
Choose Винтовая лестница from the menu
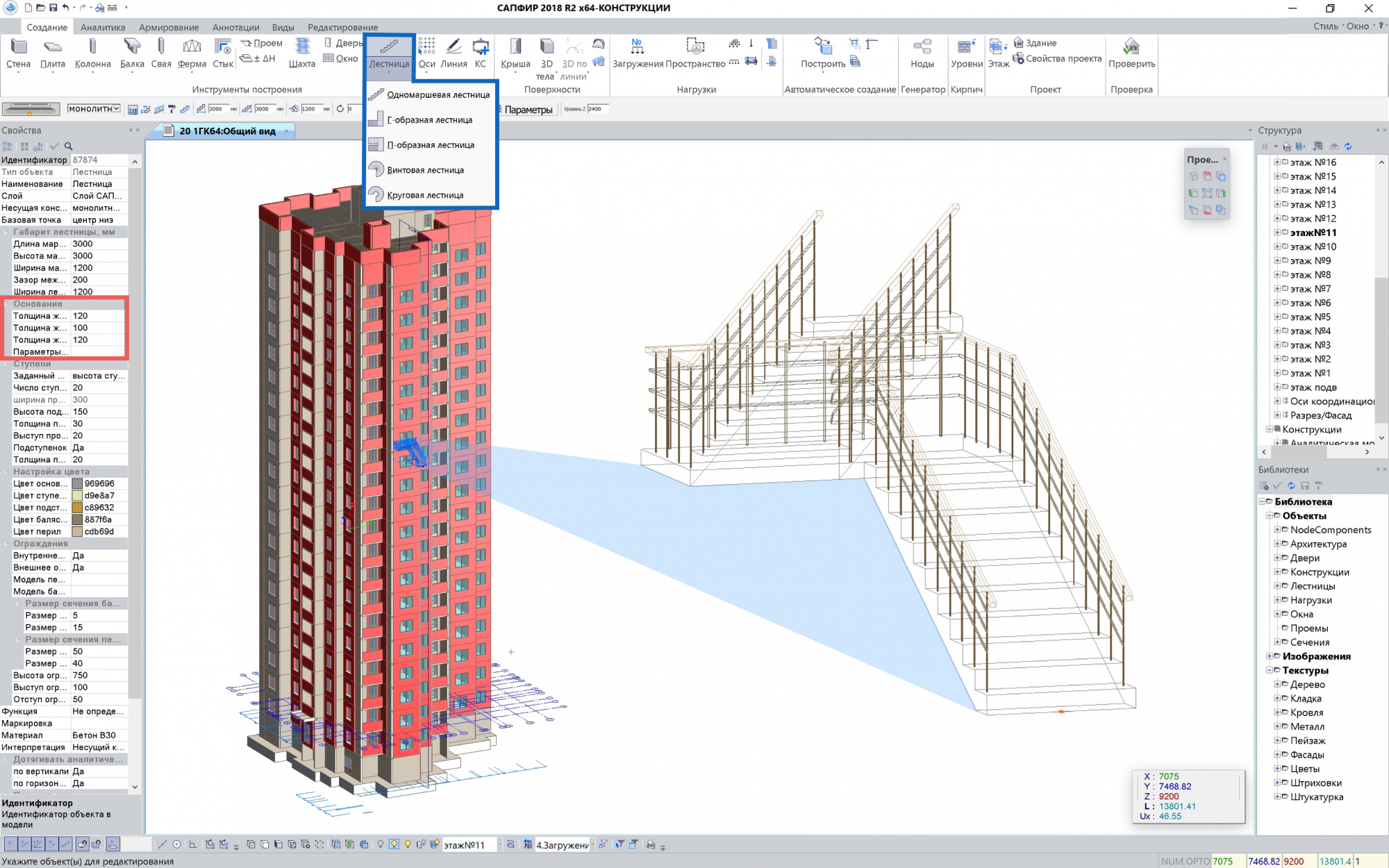pyautogui.click(x=425, y=170)
